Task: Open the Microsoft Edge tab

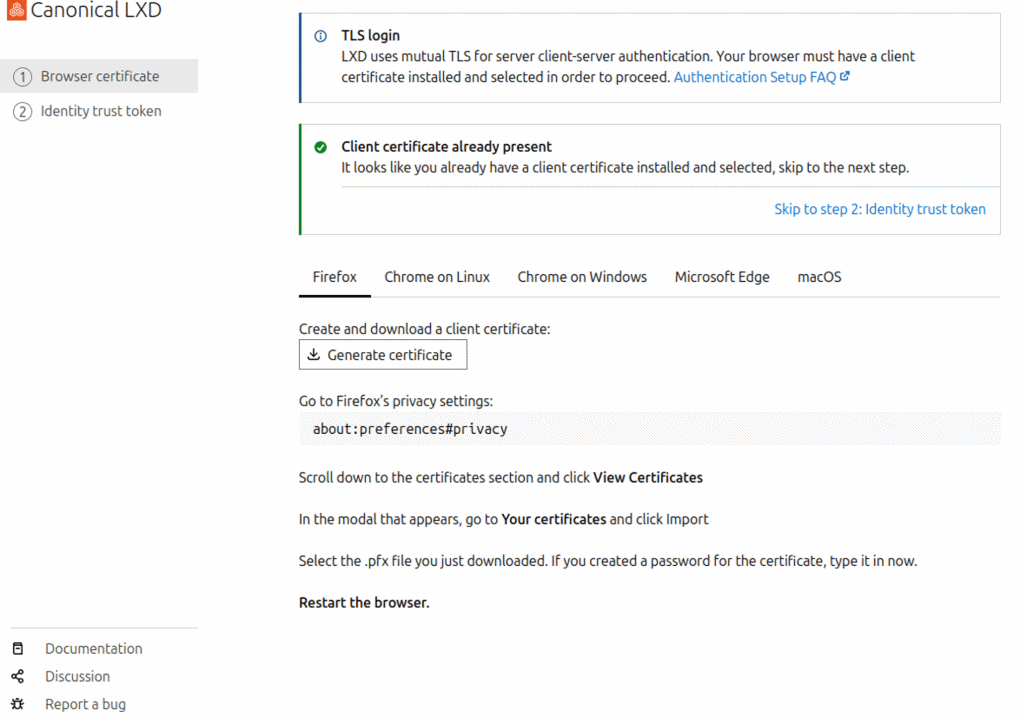Action: pyautogui.click(x=721, y=277)
